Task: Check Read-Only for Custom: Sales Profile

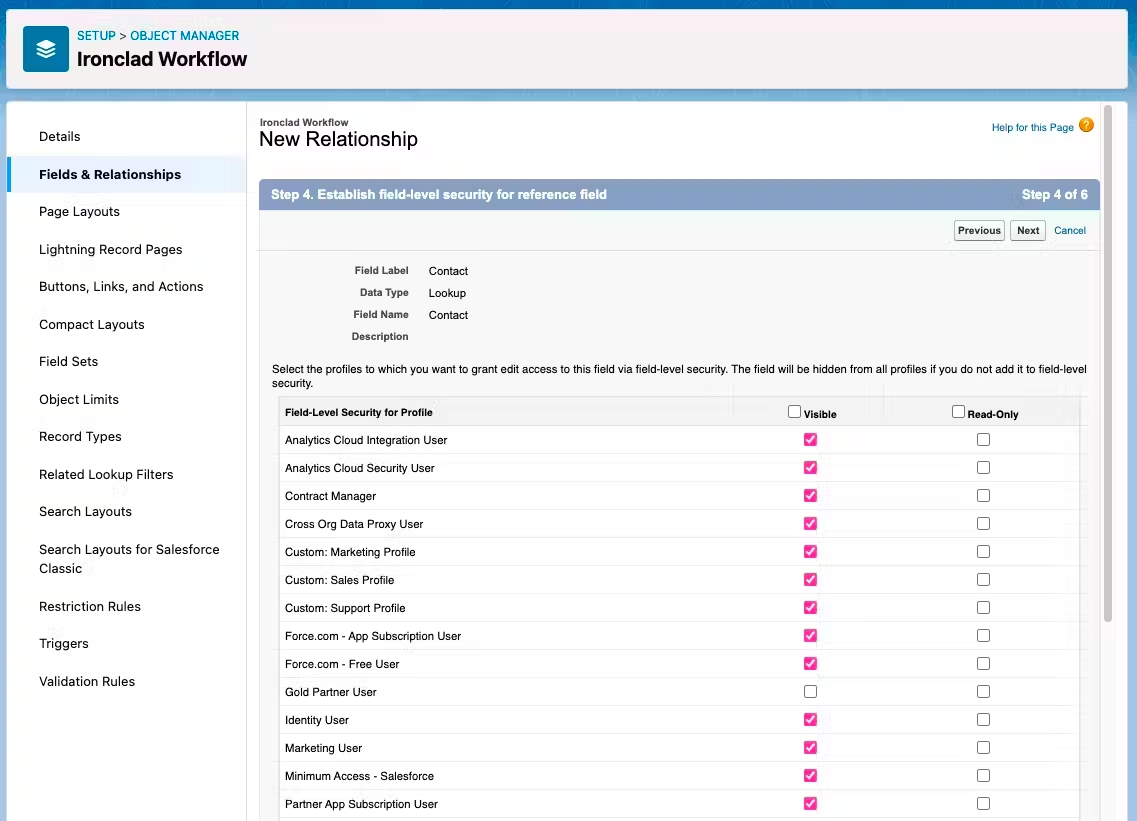Action: pyautogui.click(x=983, y=579)
